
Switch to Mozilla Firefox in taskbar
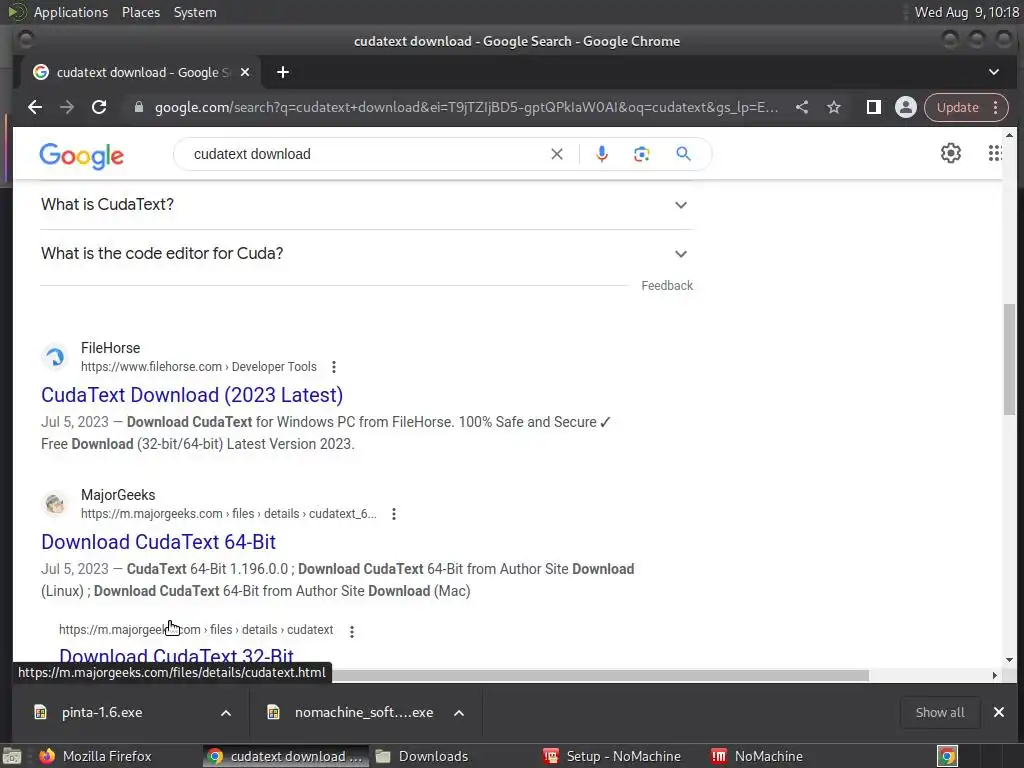96,756
